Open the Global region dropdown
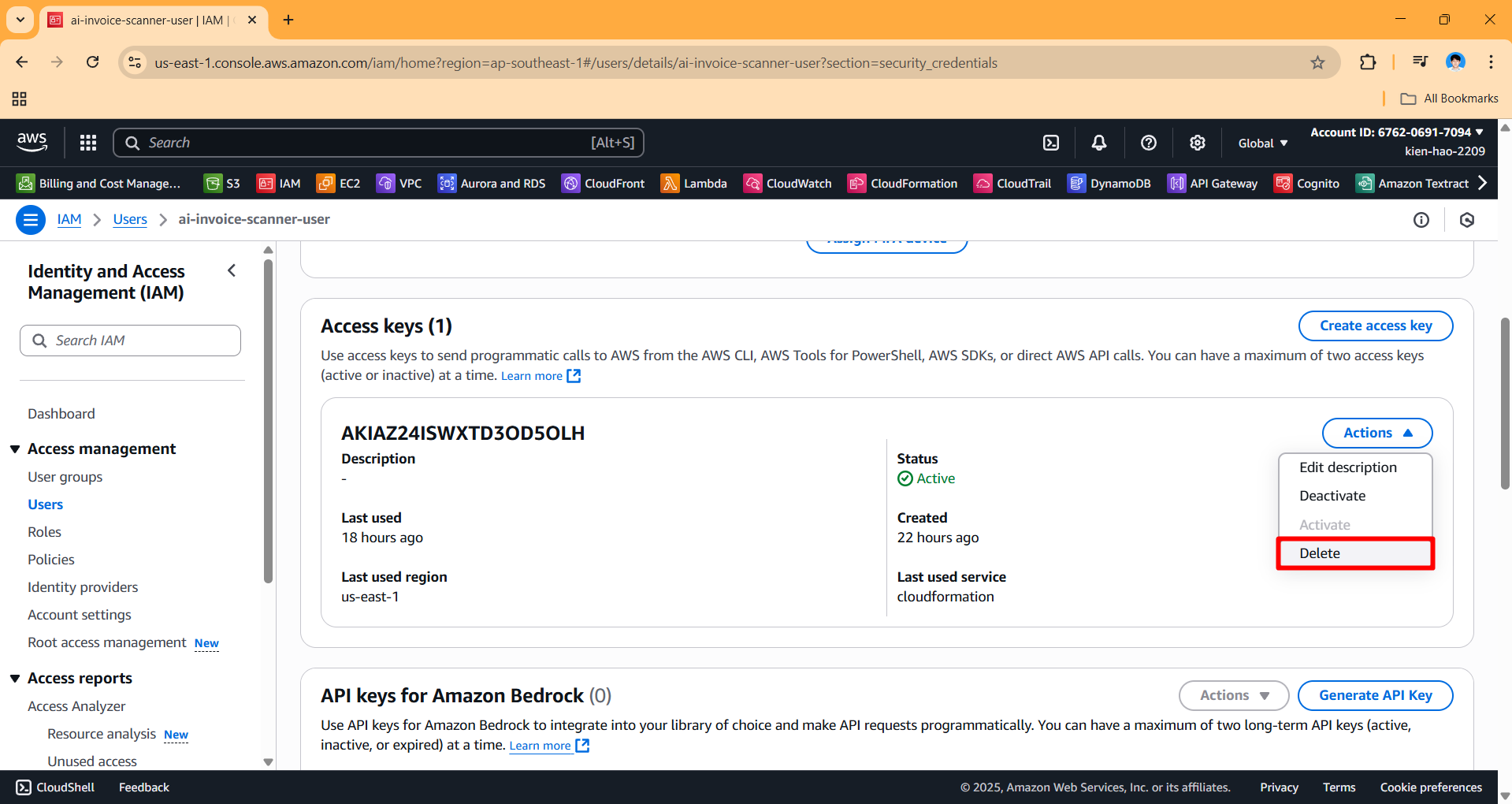 (1261, 143)
